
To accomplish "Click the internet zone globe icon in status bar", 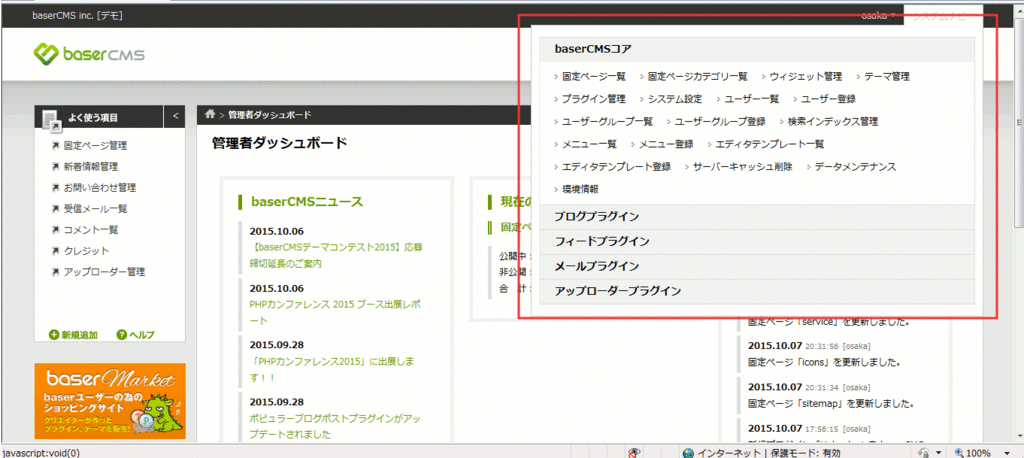I will [688, 453].
